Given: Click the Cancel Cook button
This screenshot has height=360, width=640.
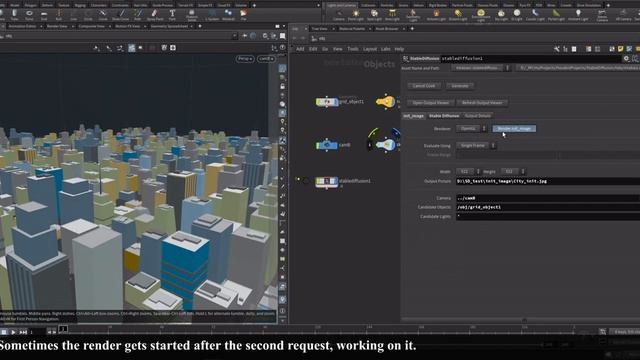Looking at the screenshot, I should click(424, 86).
